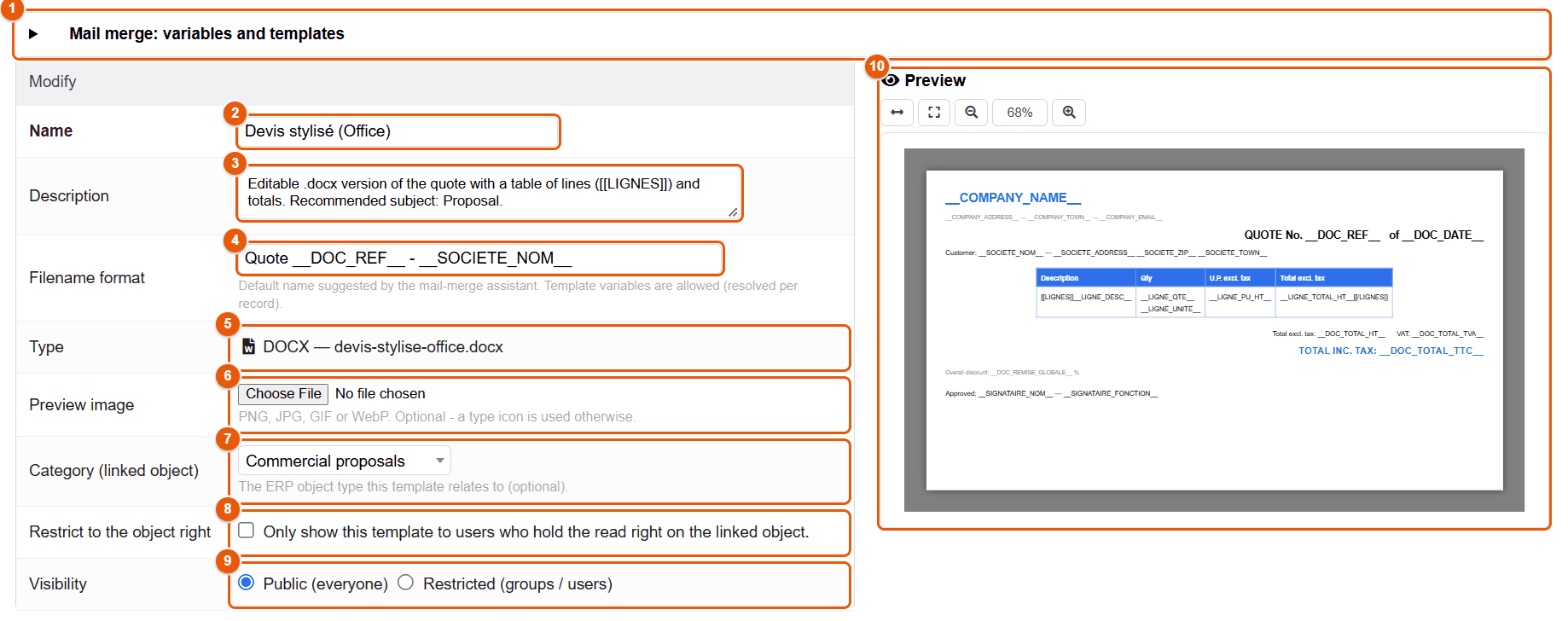Click the 'Filename format' row label
Viewport: 1568px width, 621px height.
87,278
